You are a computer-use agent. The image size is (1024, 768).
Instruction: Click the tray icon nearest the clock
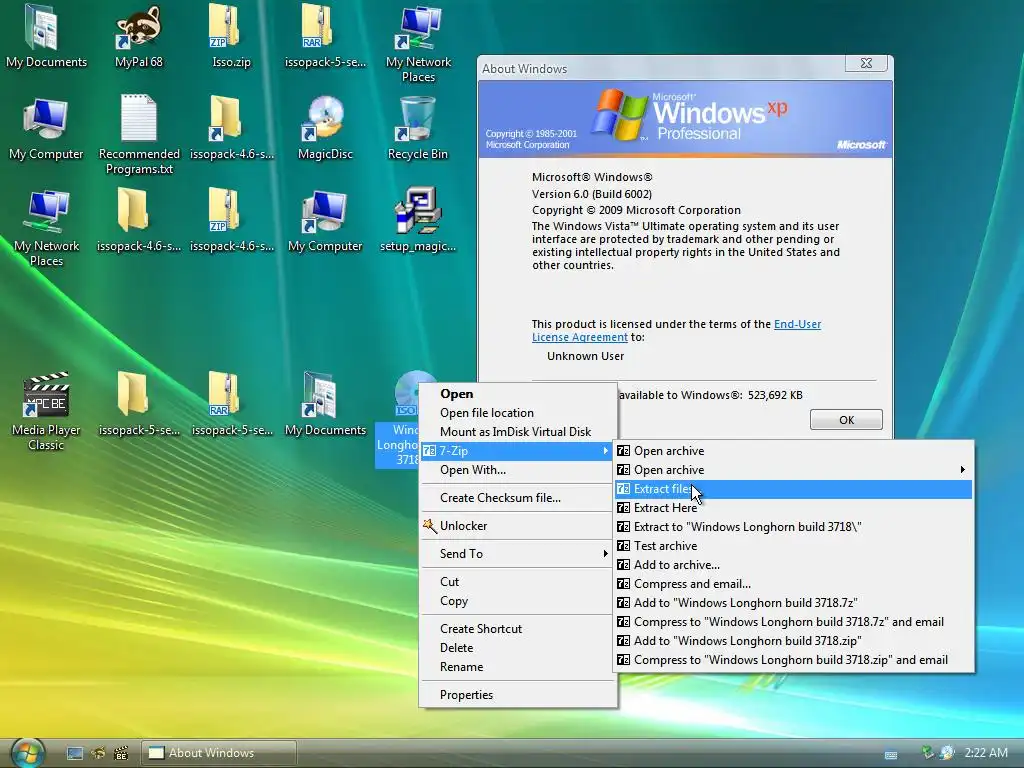(947, 752)
